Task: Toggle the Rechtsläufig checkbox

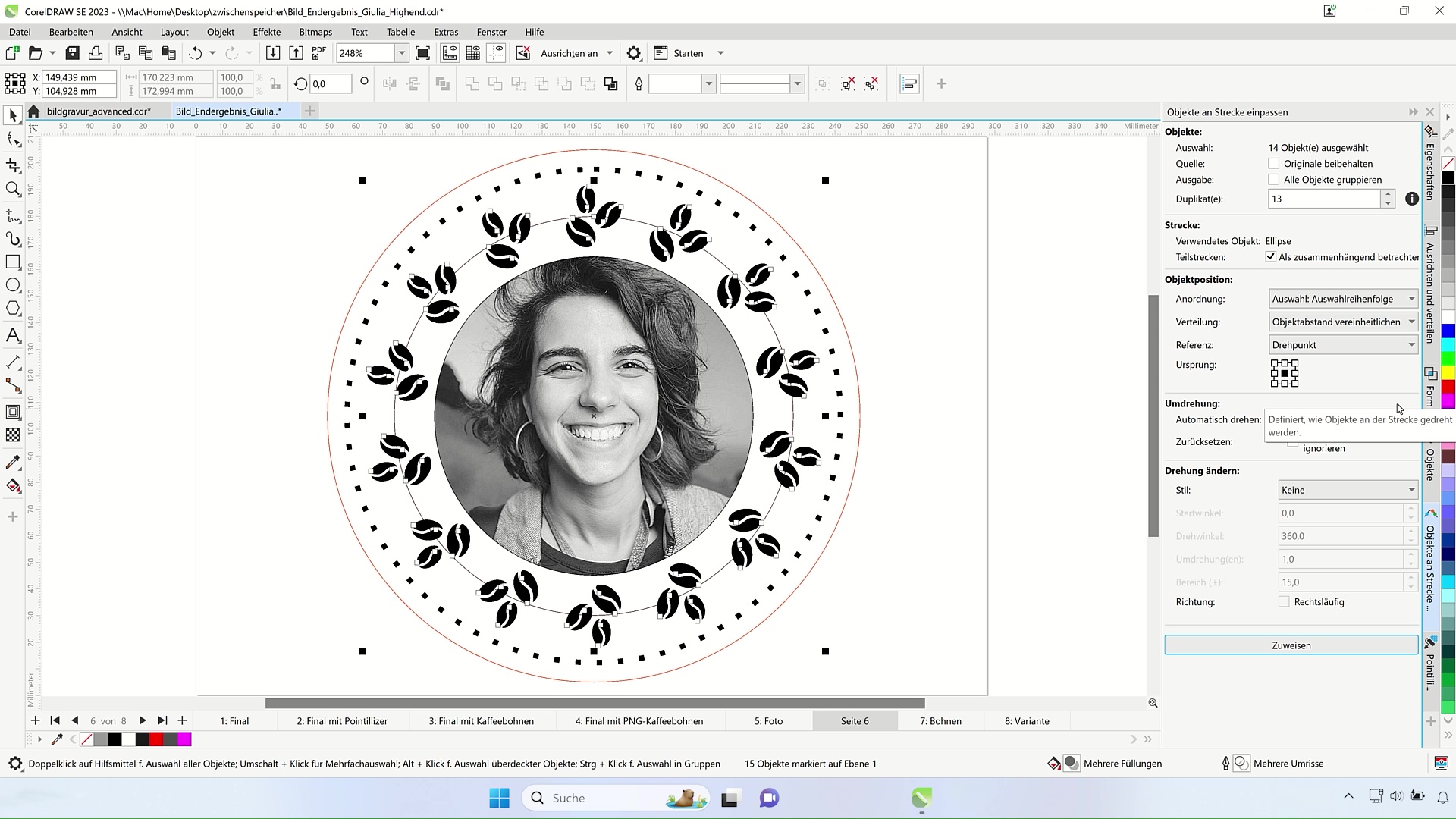Action: (1284, 602)
